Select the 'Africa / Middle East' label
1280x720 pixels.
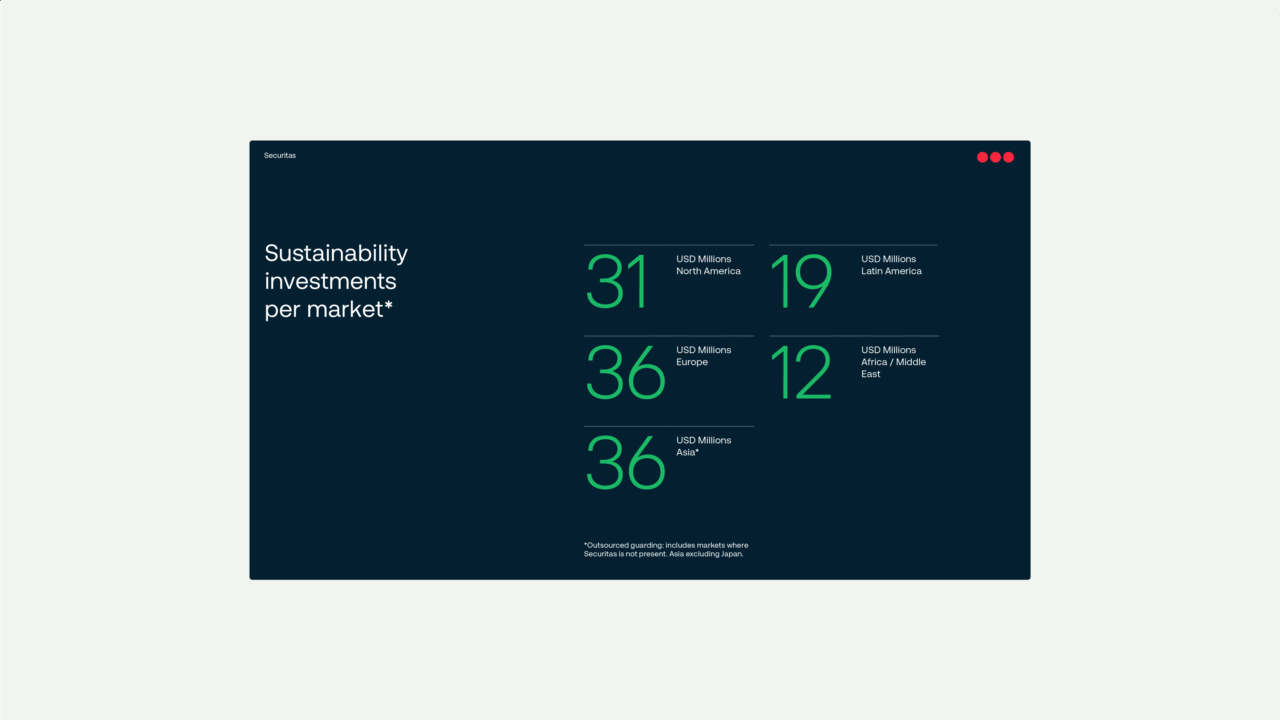click(x=893, y=368)
